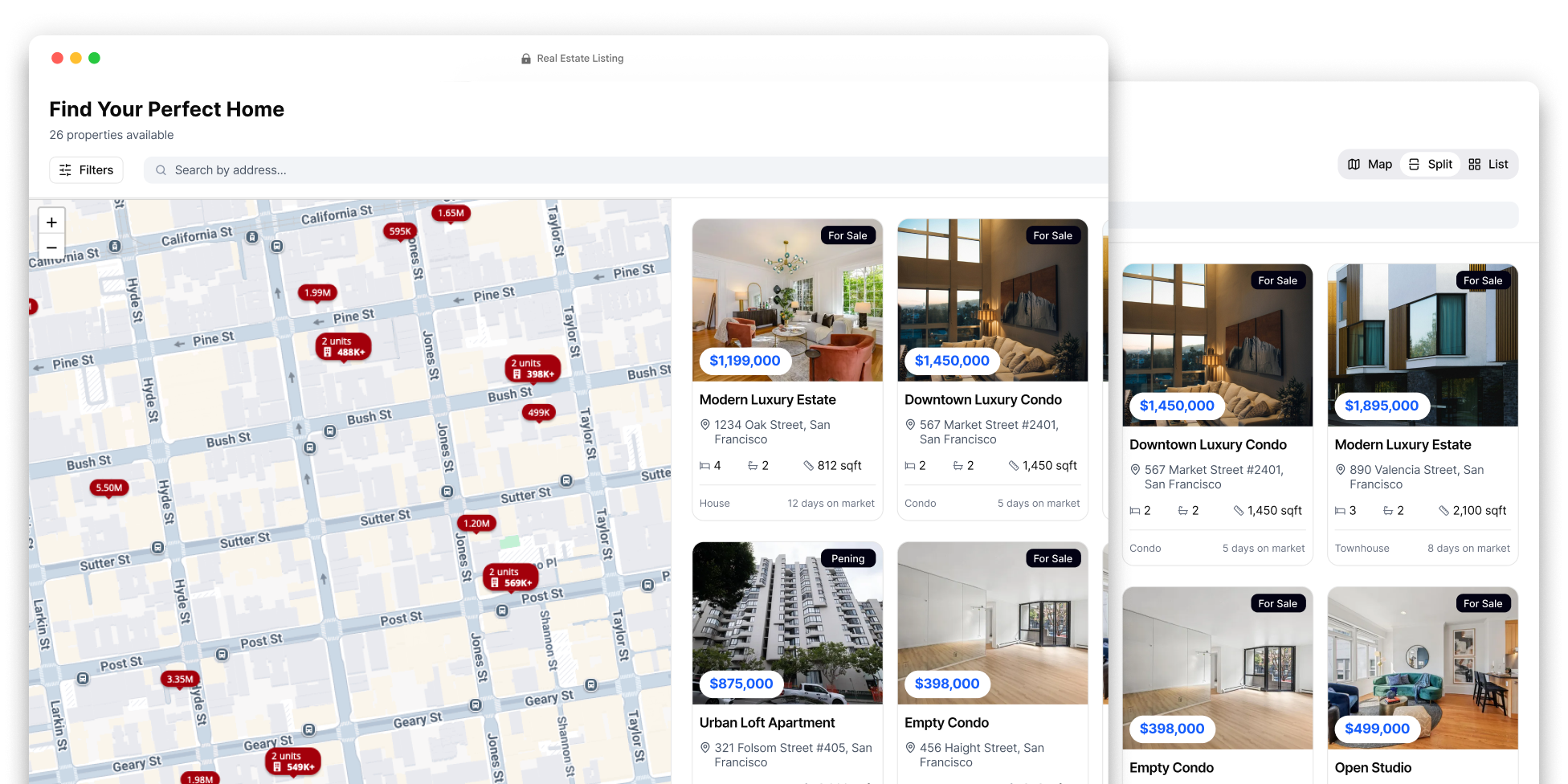Screen dimensions: 1568x784
Task: Click the Townhouse type label in back window
Action: (x=1362, y=549)
